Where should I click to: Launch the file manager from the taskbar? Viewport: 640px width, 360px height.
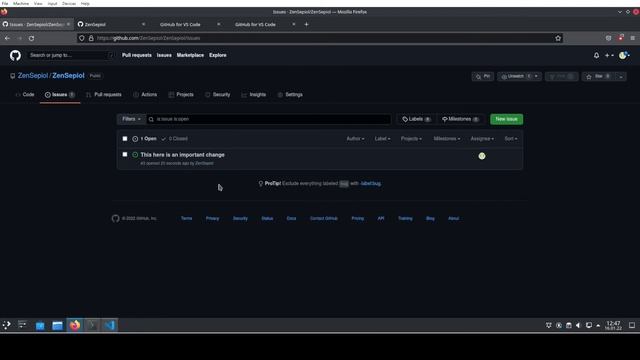[57, 325]
